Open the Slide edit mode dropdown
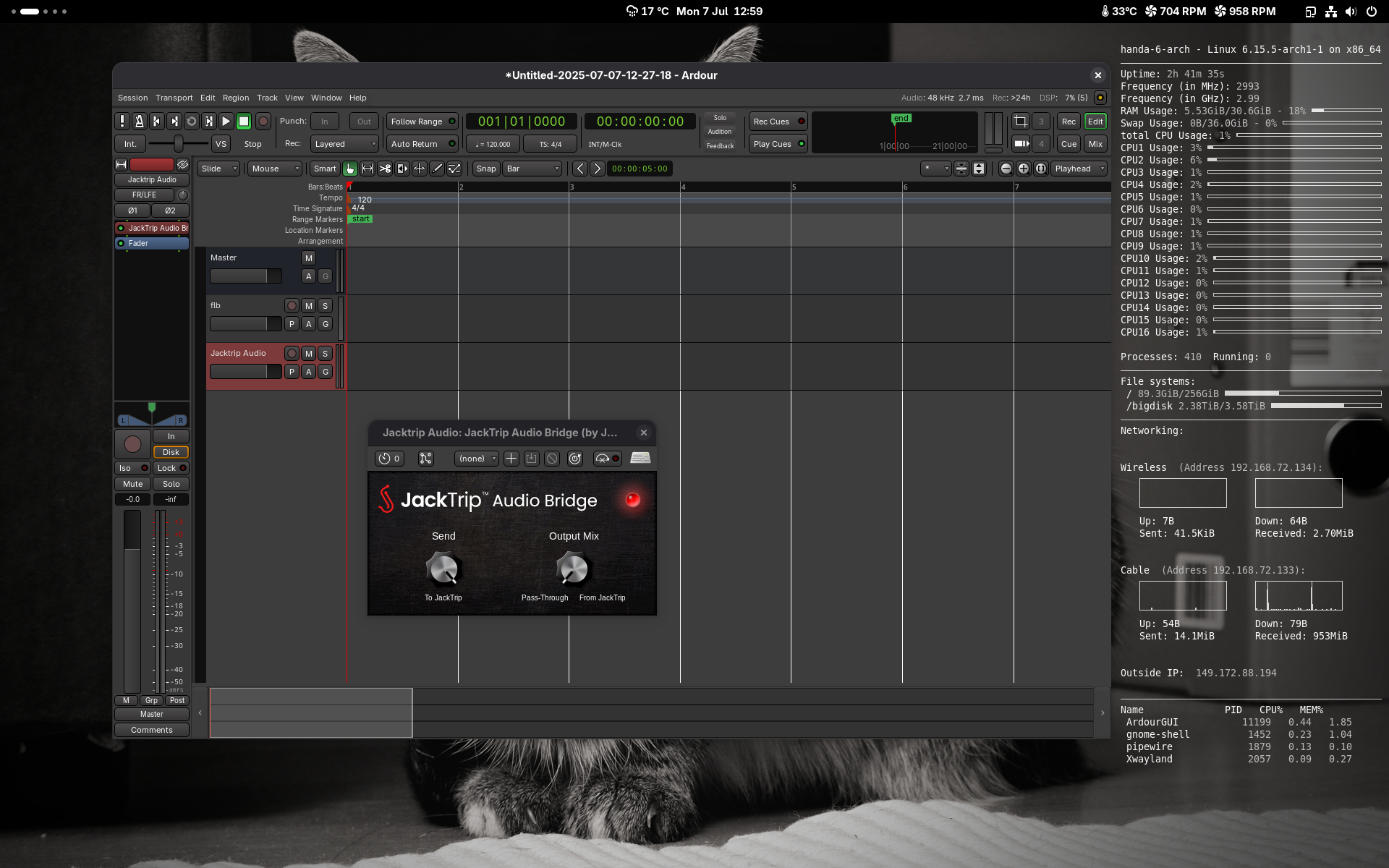This screenshot has height=868, width=1389. pos(218,169)
